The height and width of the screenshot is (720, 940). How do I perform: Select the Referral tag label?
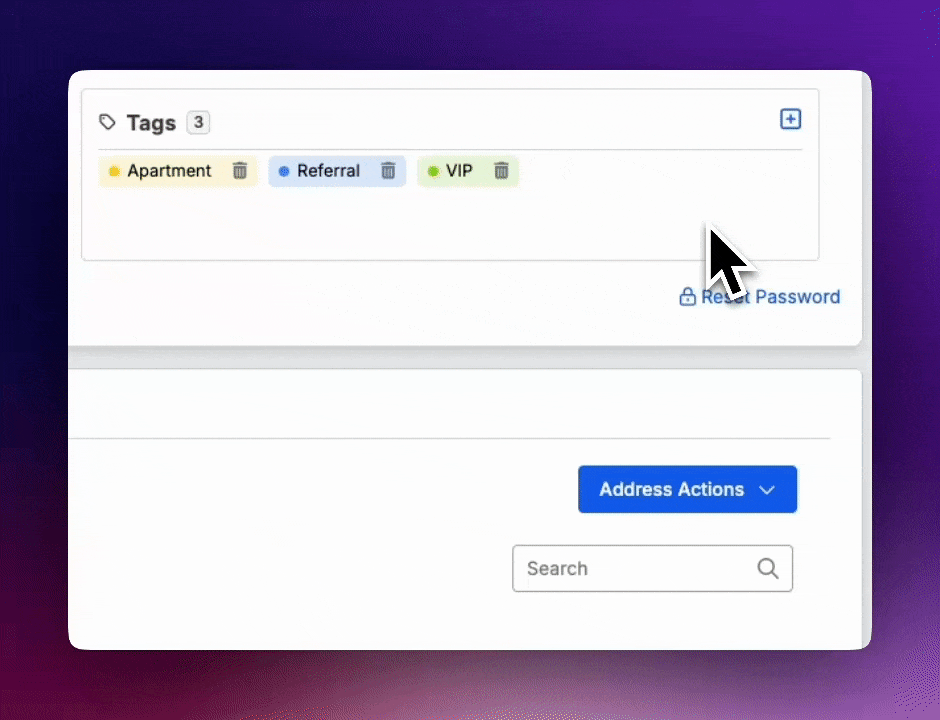click(x=329, y=171)
